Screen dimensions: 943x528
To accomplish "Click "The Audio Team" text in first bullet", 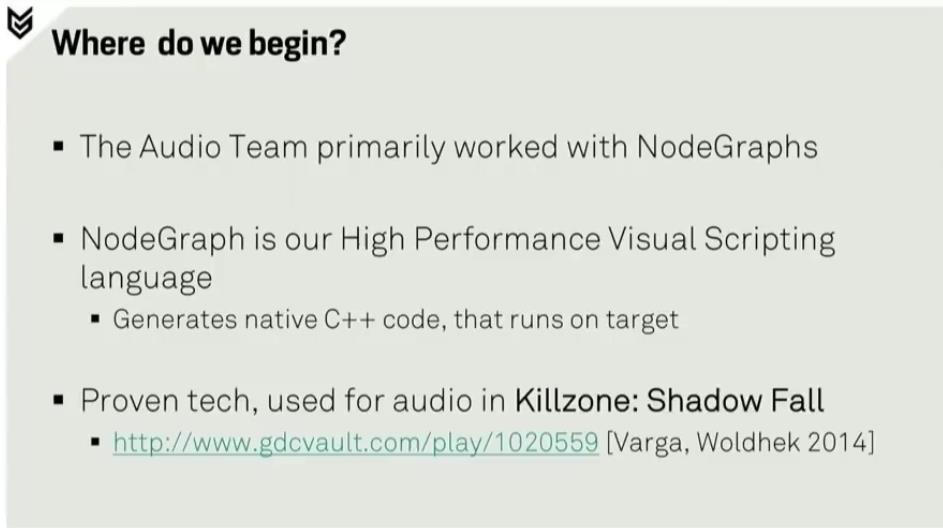I will pyautogui.click(x=194, y=147).
